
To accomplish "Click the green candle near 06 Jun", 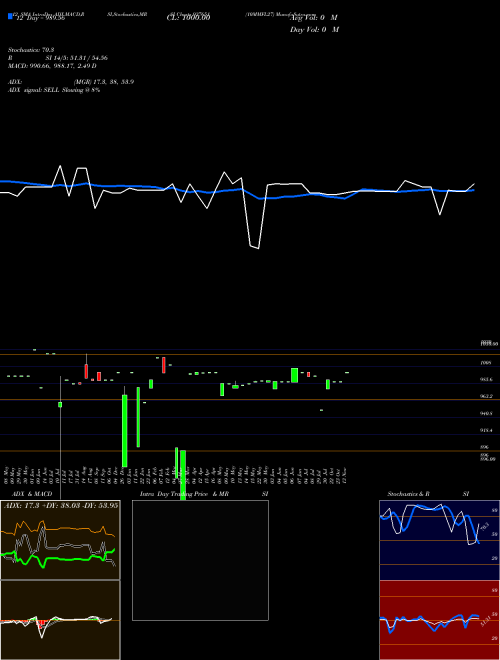I will click(295, 375).
